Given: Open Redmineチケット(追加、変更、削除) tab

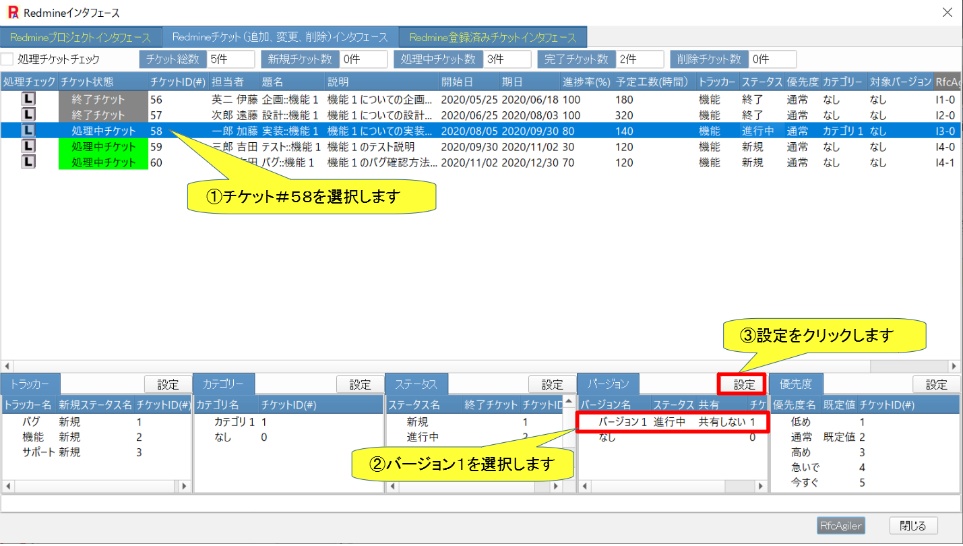Looking at the screenshot, I should (280, 37).
